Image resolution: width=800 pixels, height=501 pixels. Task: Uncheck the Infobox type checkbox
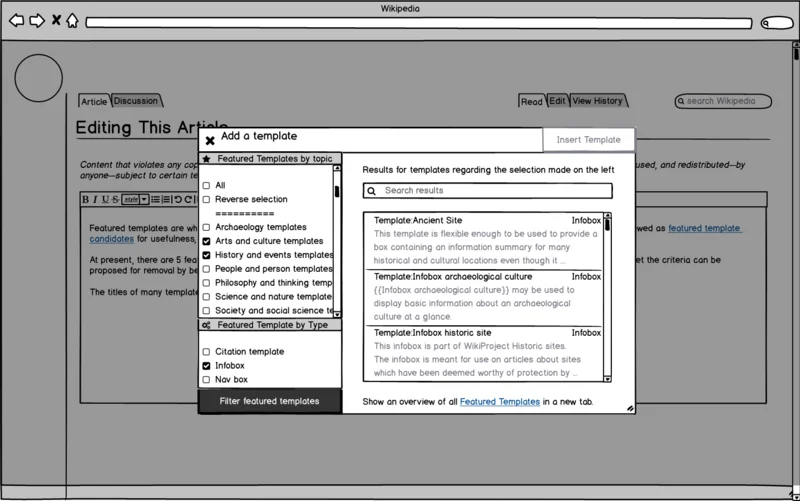[207, 366]
